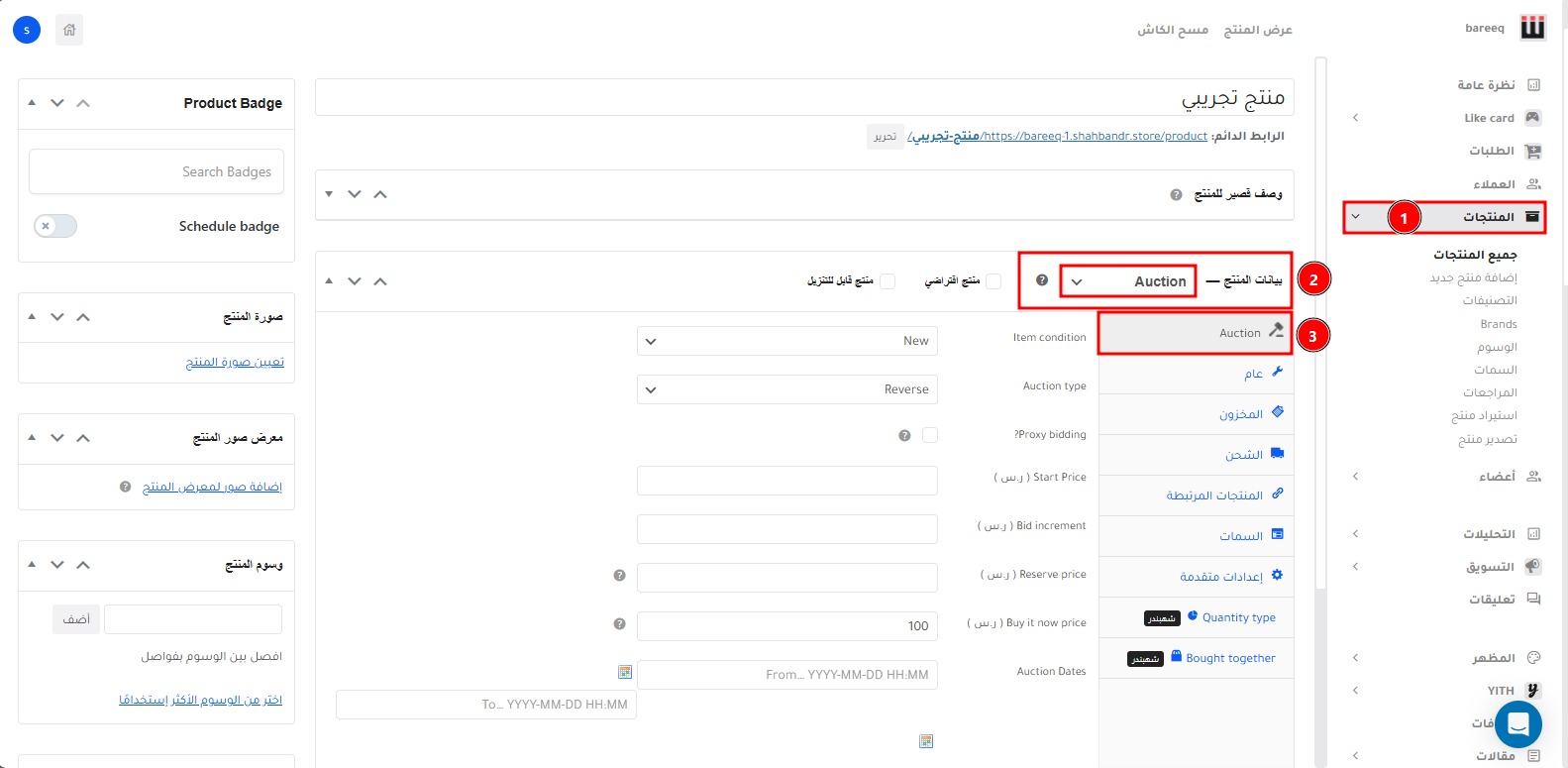Click the home icon in top bar
Viewport: 1568px width, 768px height.
[69, 30]
